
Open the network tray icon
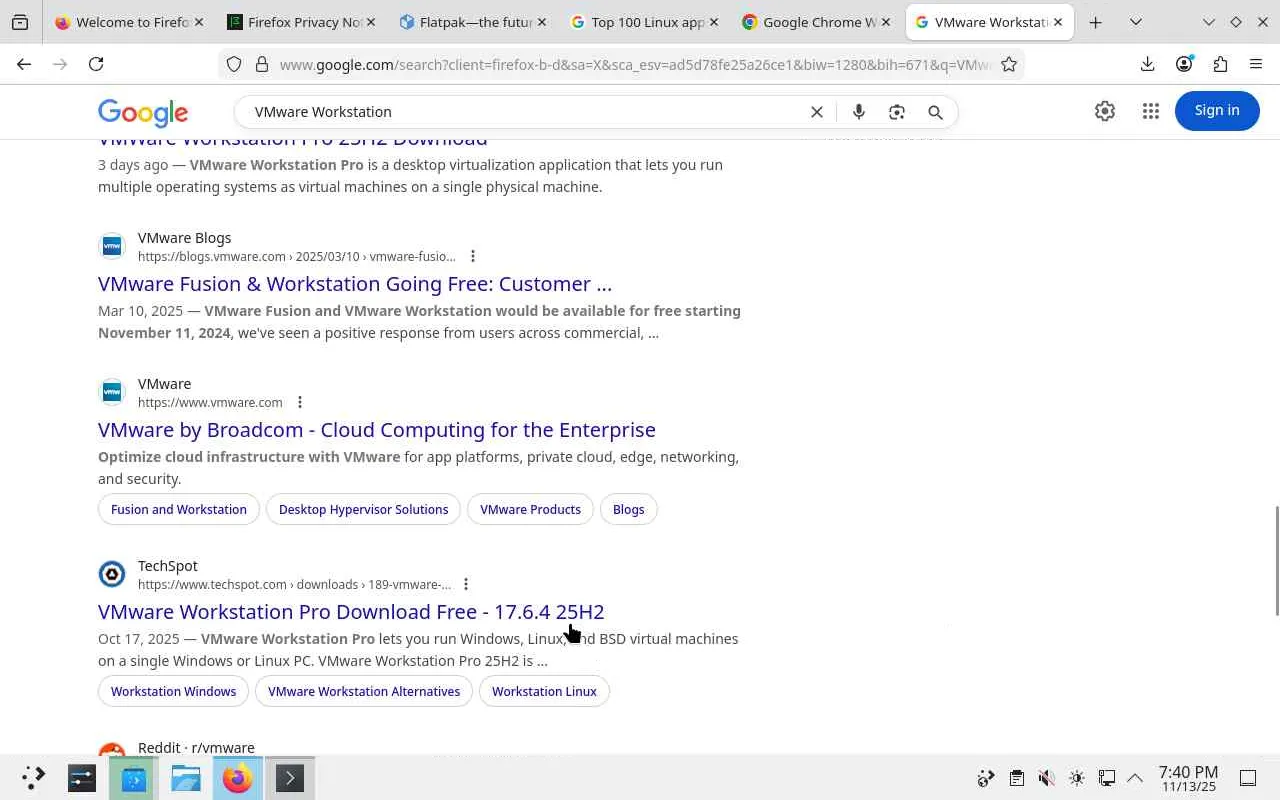pyautogui.click(x=1106, y=778)
